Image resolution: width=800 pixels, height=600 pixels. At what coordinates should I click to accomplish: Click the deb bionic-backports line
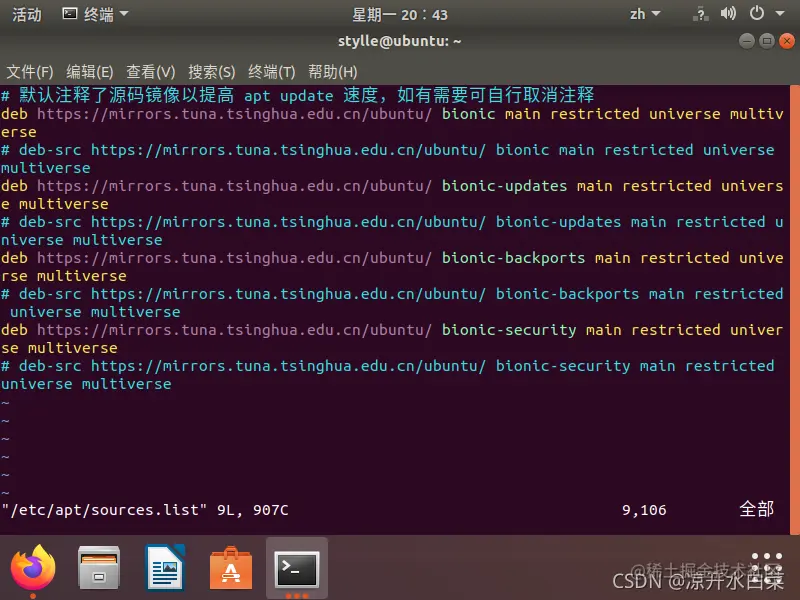coord(392,267)
